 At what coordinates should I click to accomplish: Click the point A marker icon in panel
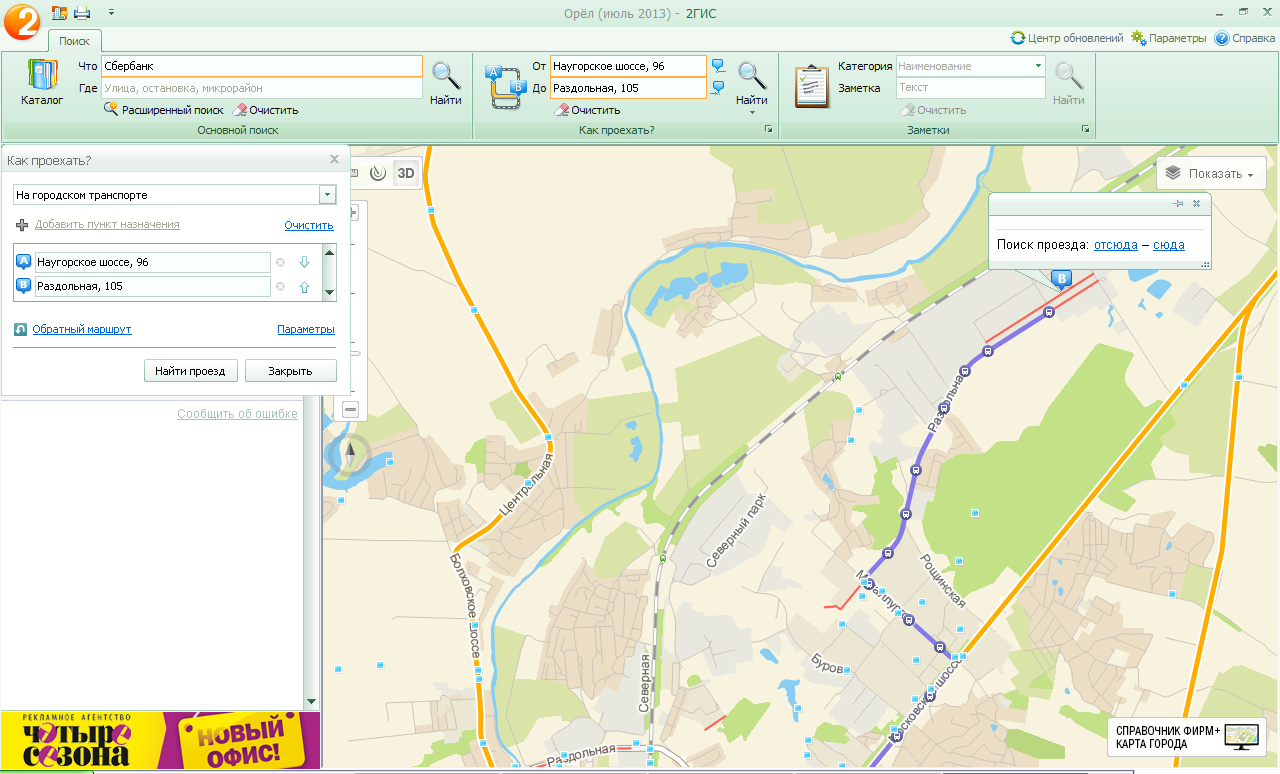tap(24, 262)
